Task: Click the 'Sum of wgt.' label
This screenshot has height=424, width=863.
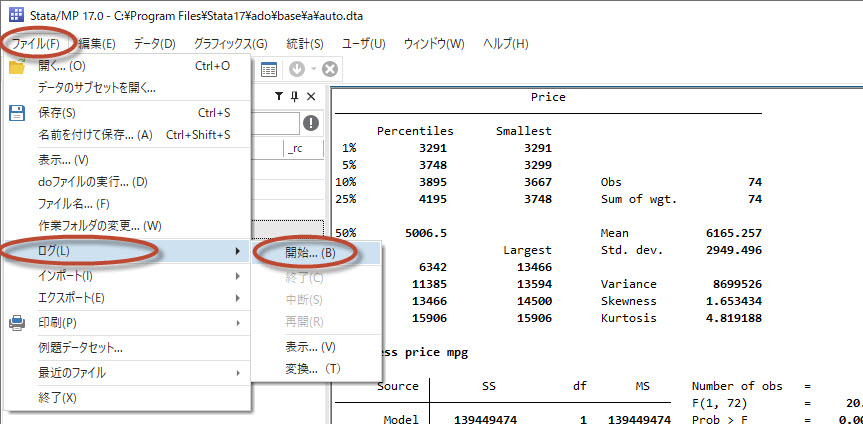Action: click(x=638, y=199)
